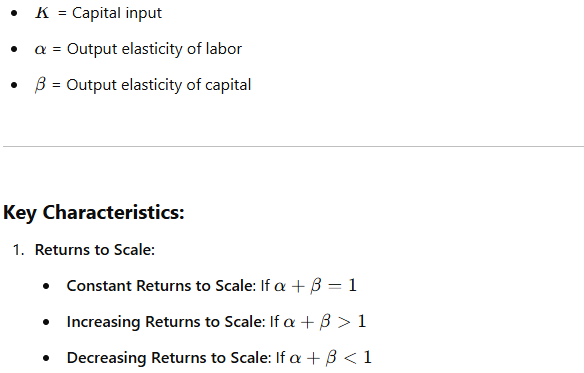The width and height of the screenshot is (584, 373).
Task: Click the horizontal divider line
Action: point(293,146)
